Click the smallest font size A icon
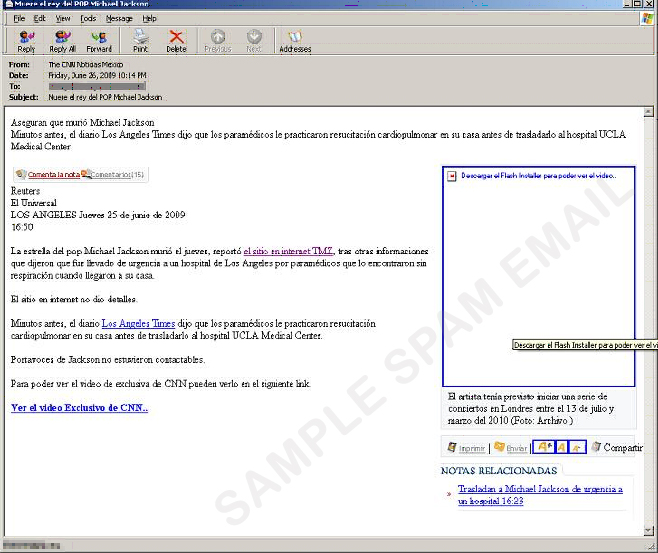658x553 pixels. point(576,447)
